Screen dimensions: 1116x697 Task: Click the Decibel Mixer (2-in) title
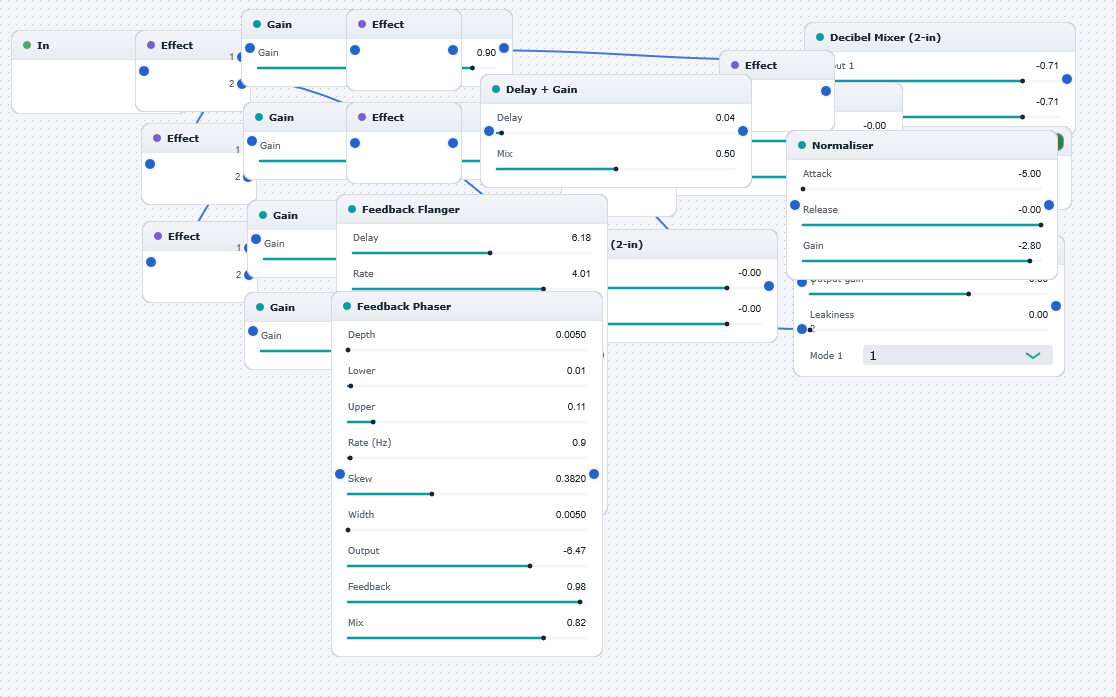[885, 38]
